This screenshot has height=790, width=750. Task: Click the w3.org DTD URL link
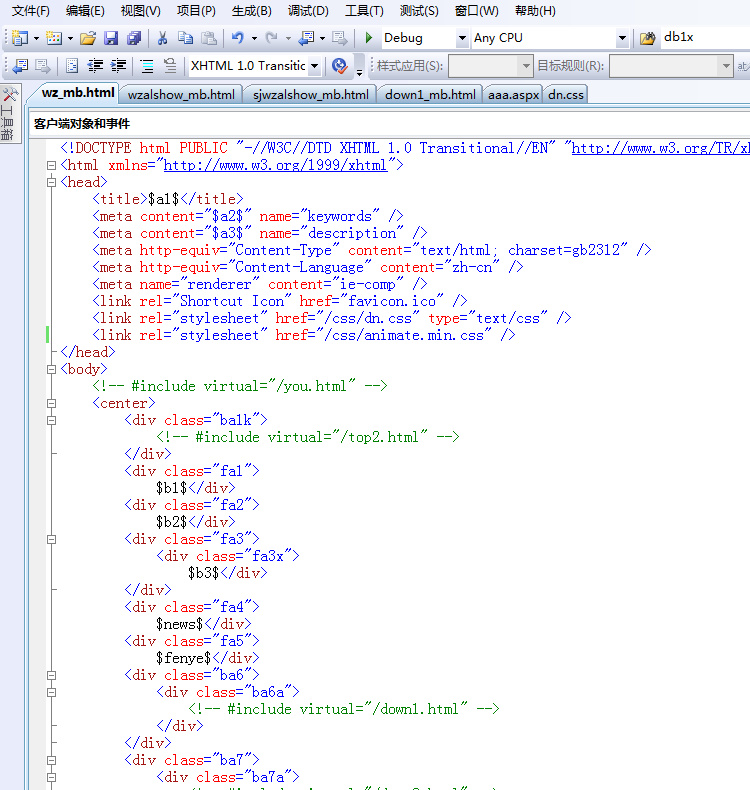click(x=660, y=148)
